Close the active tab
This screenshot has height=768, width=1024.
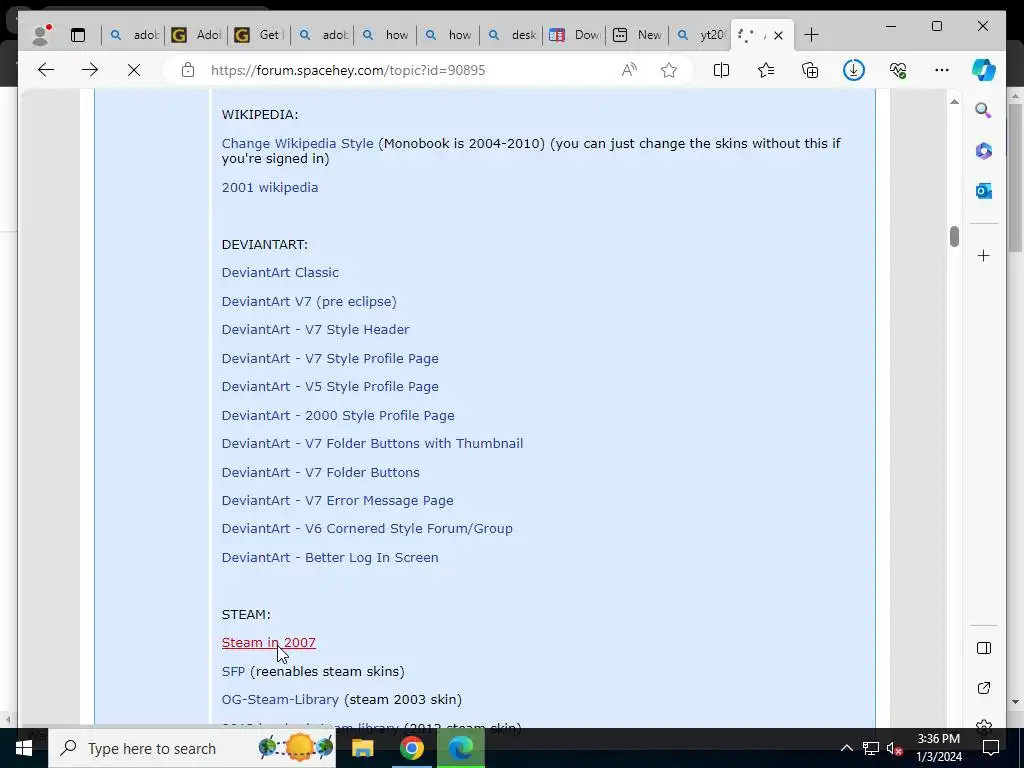coord(778,35)
